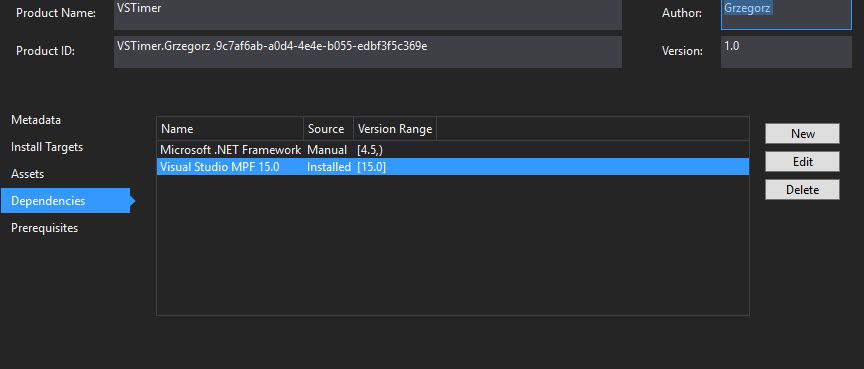Focus the Product Name field

368,14
